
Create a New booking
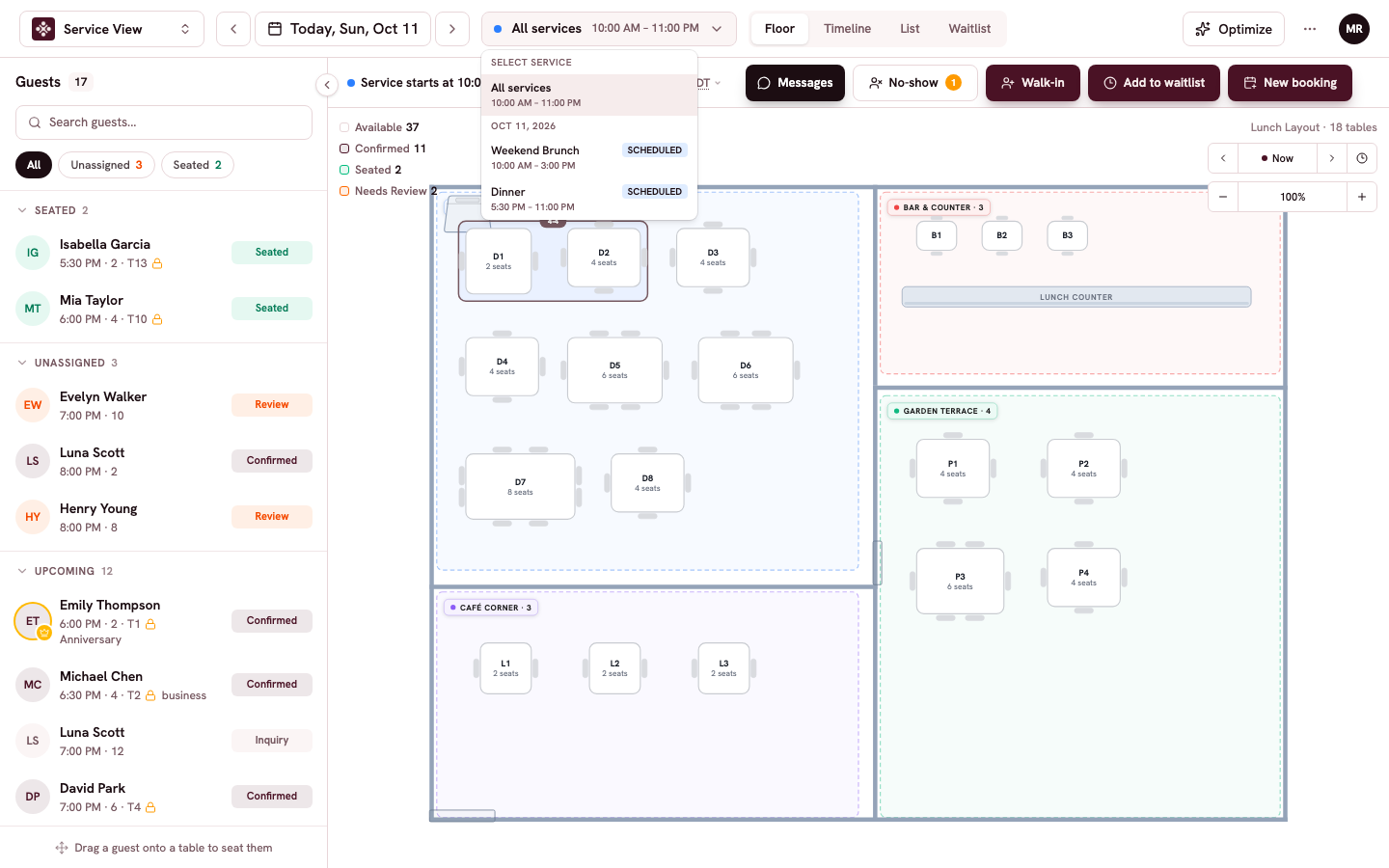click(x=1290, y=83)
